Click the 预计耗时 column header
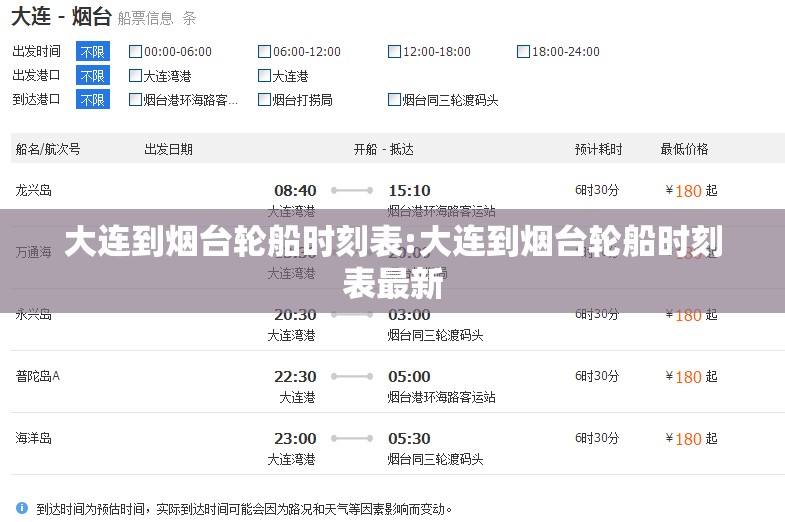This screenshot has height=522, width=785. pyautogui.click(x=598, y=149)
